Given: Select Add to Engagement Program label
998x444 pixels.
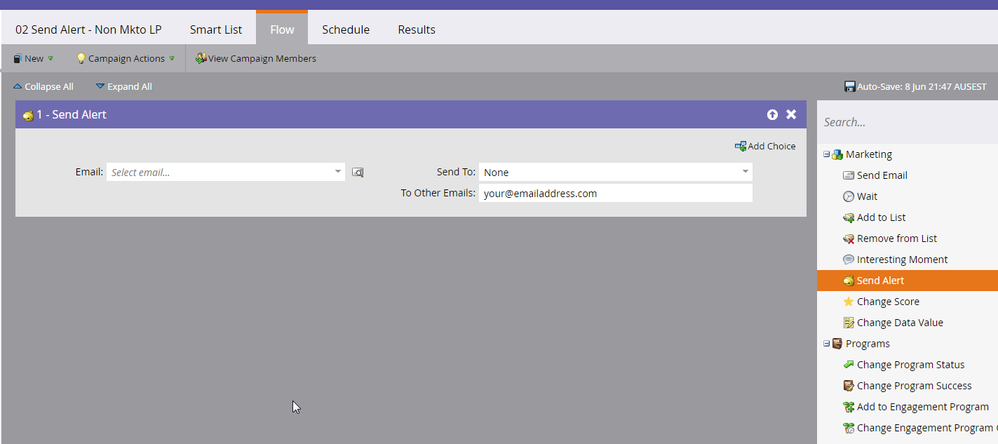Looking at the screenshot, I should tap(923, 406).
